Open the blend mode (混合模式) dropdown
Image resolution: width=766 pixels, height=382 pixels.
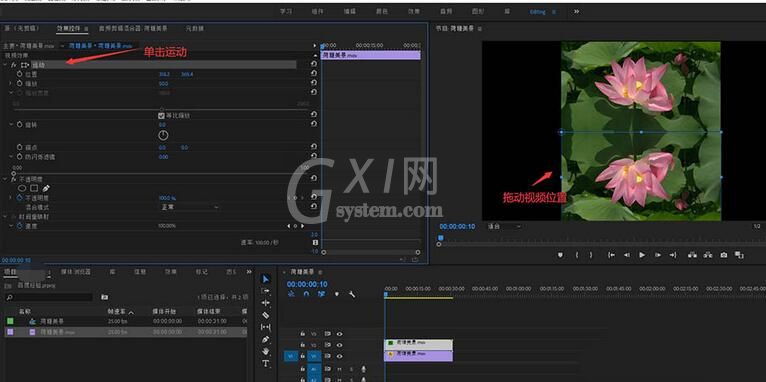190,207
